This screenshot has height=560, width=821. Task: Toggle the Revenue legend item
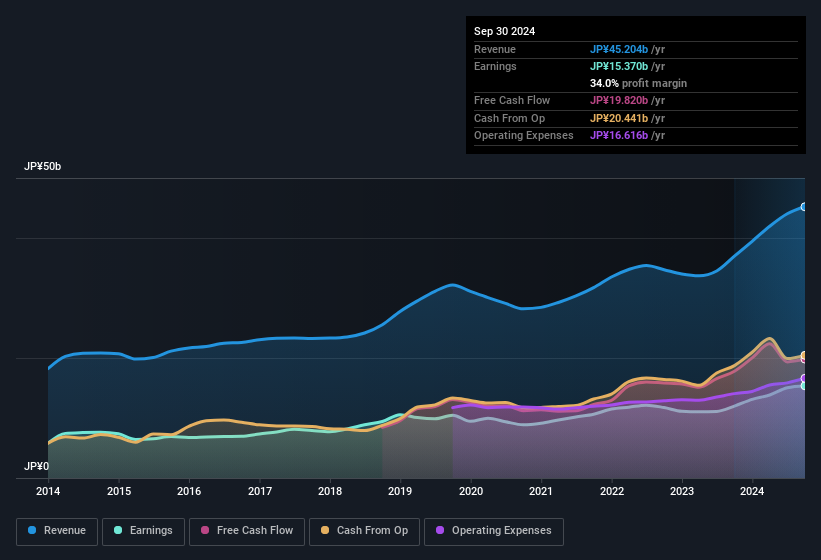[57, 531]
